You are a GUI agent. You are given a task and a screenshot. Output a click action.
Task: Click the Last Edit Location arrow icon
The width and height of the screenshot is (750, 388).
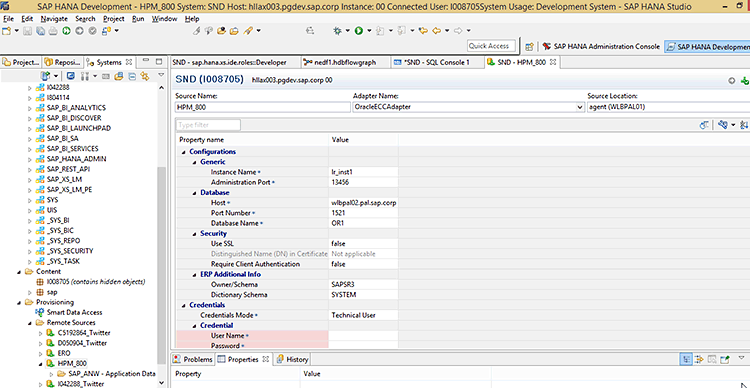pyautogui.click(x=422, y=31)
